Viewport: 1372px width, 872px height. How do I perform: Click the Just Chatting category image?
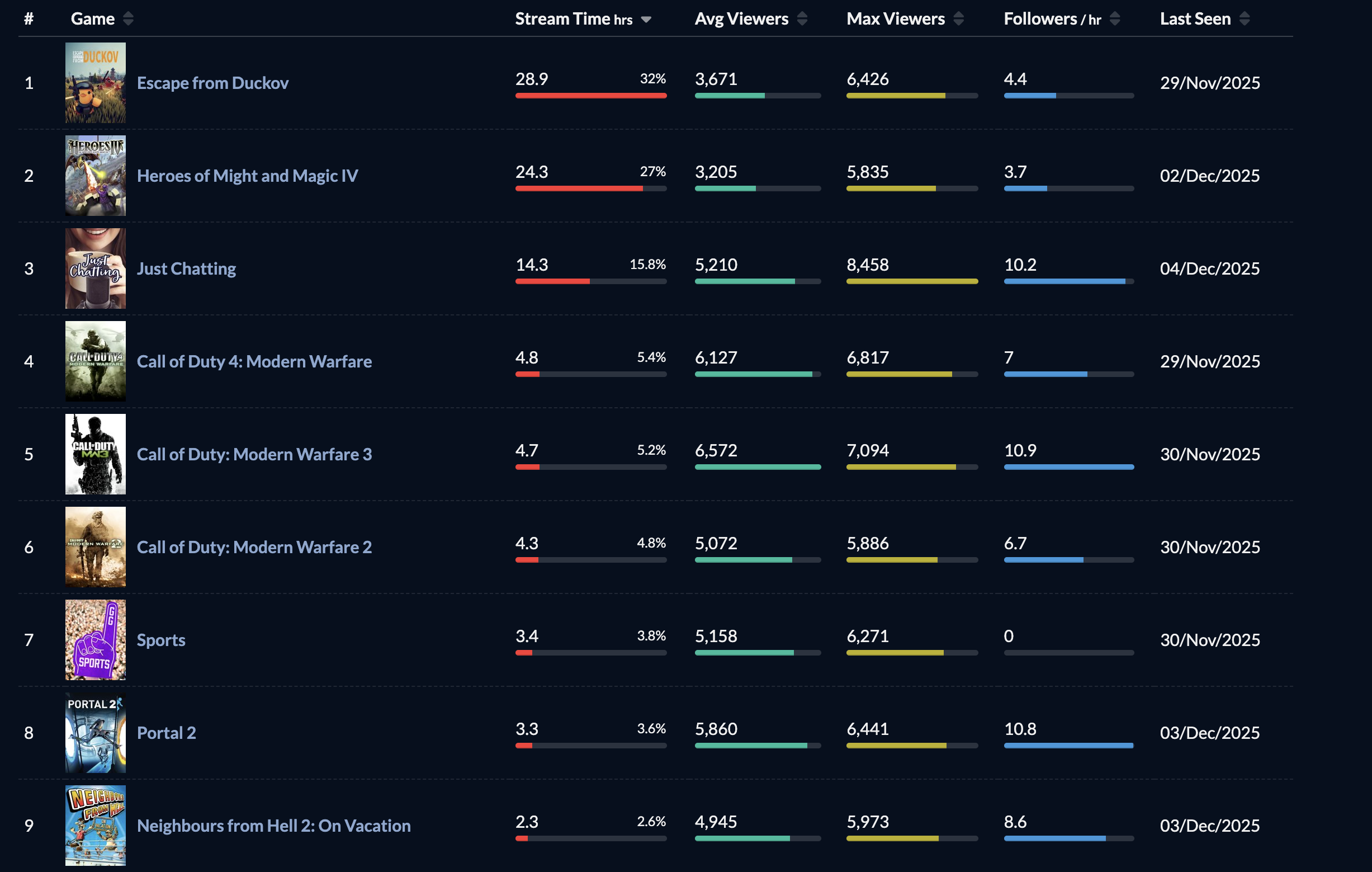click(95, 268)
